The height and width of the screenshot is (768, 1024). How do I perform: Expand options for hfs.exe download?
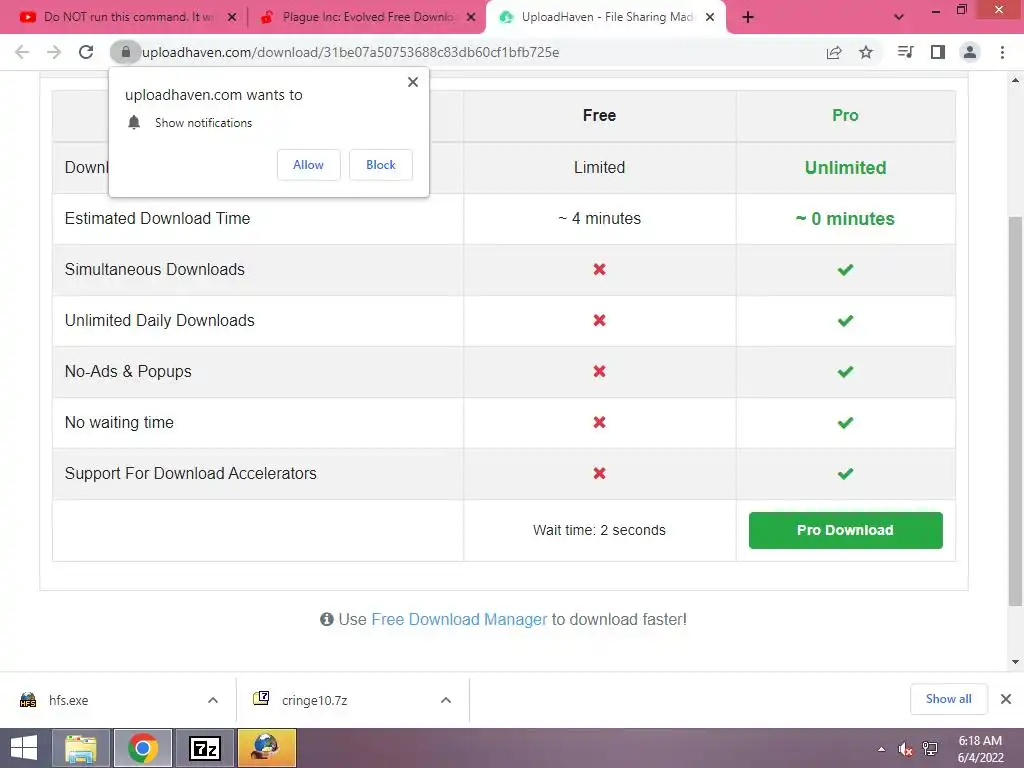(213, 700)
